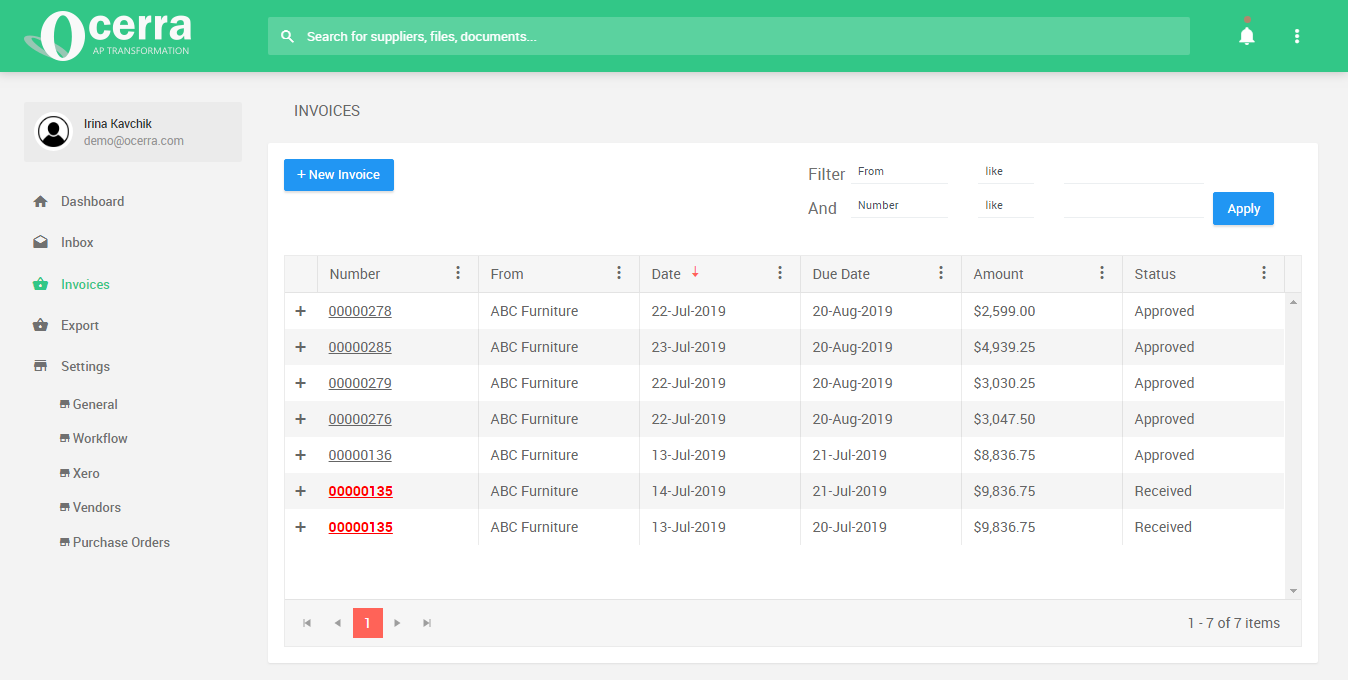Open Status column options menu
This screenshot has width=1348, height=680.
1264,273
